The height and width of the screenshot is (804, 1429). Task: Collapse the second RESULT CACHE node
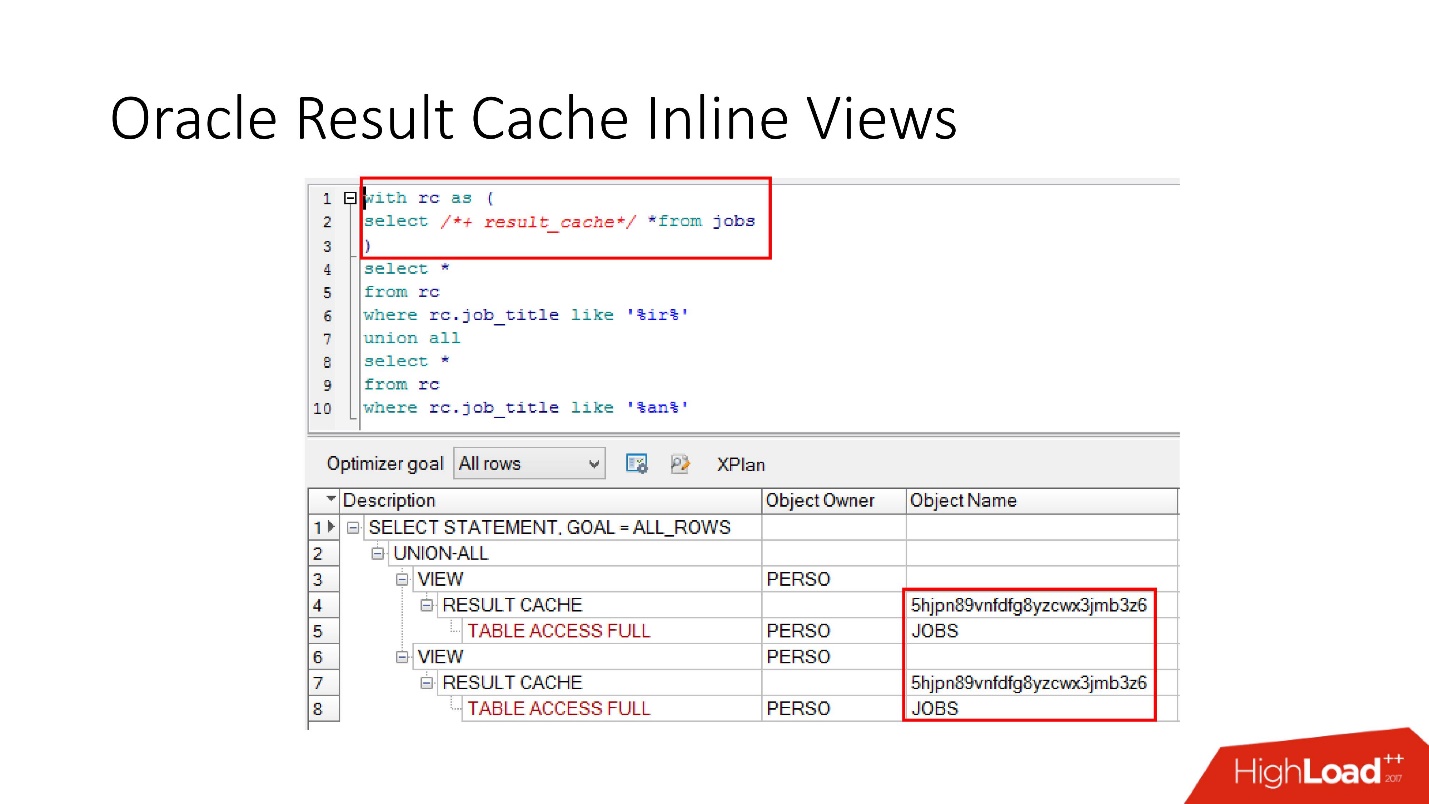click(x=426, y=682)
